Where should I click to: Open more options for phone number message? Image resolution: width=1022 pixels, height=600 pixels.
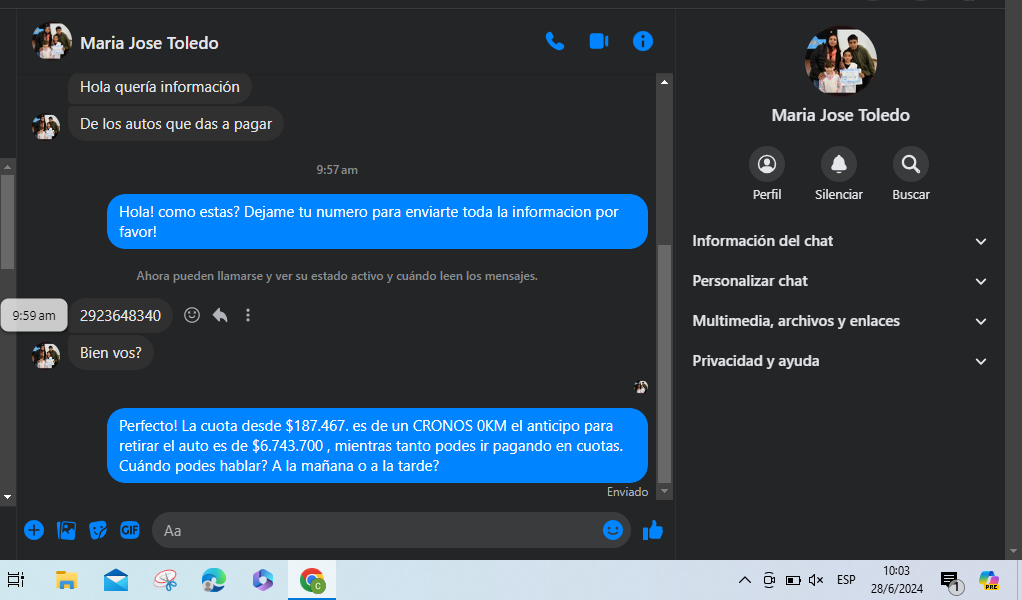[248, 315]
